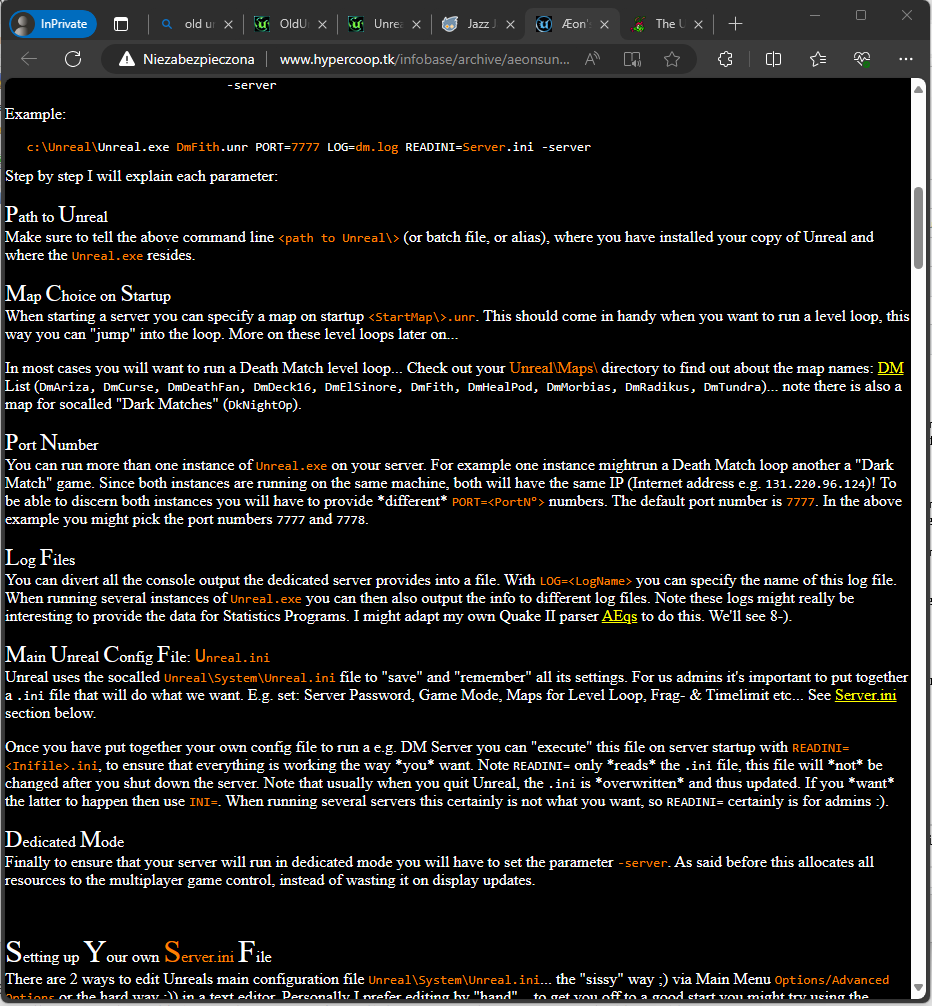Click the vertical scrollbar thumb

point(919,228)
